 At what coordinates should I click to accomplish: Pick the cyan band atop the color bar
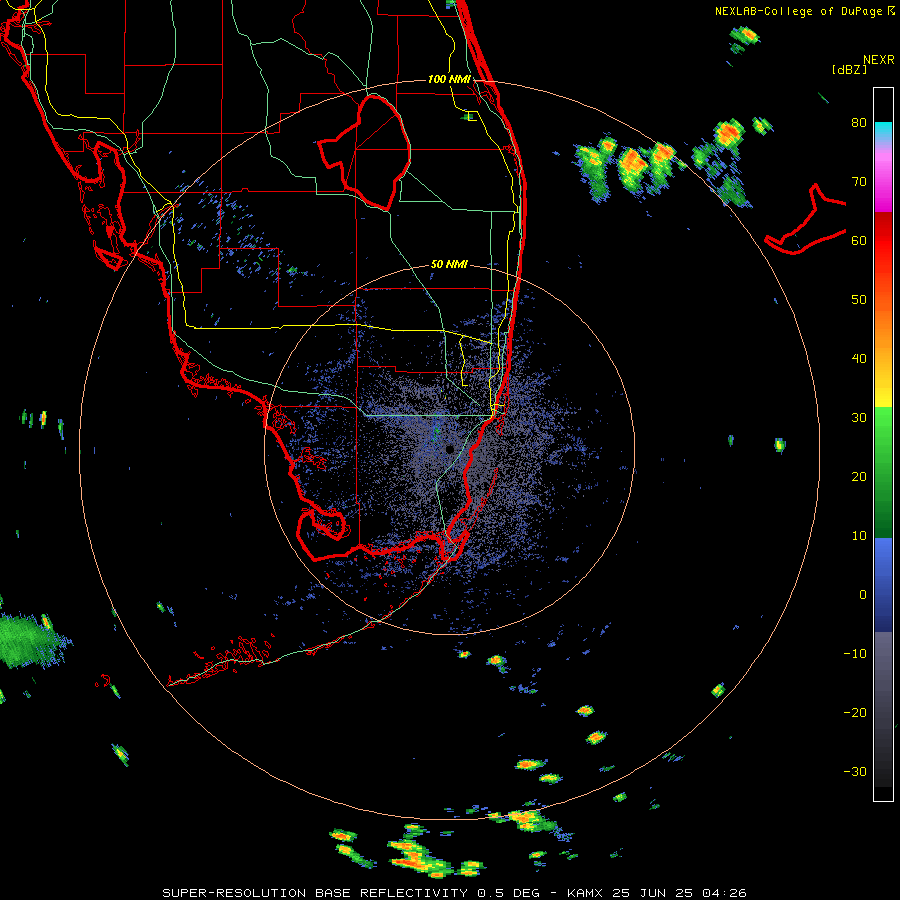[883, 130]
